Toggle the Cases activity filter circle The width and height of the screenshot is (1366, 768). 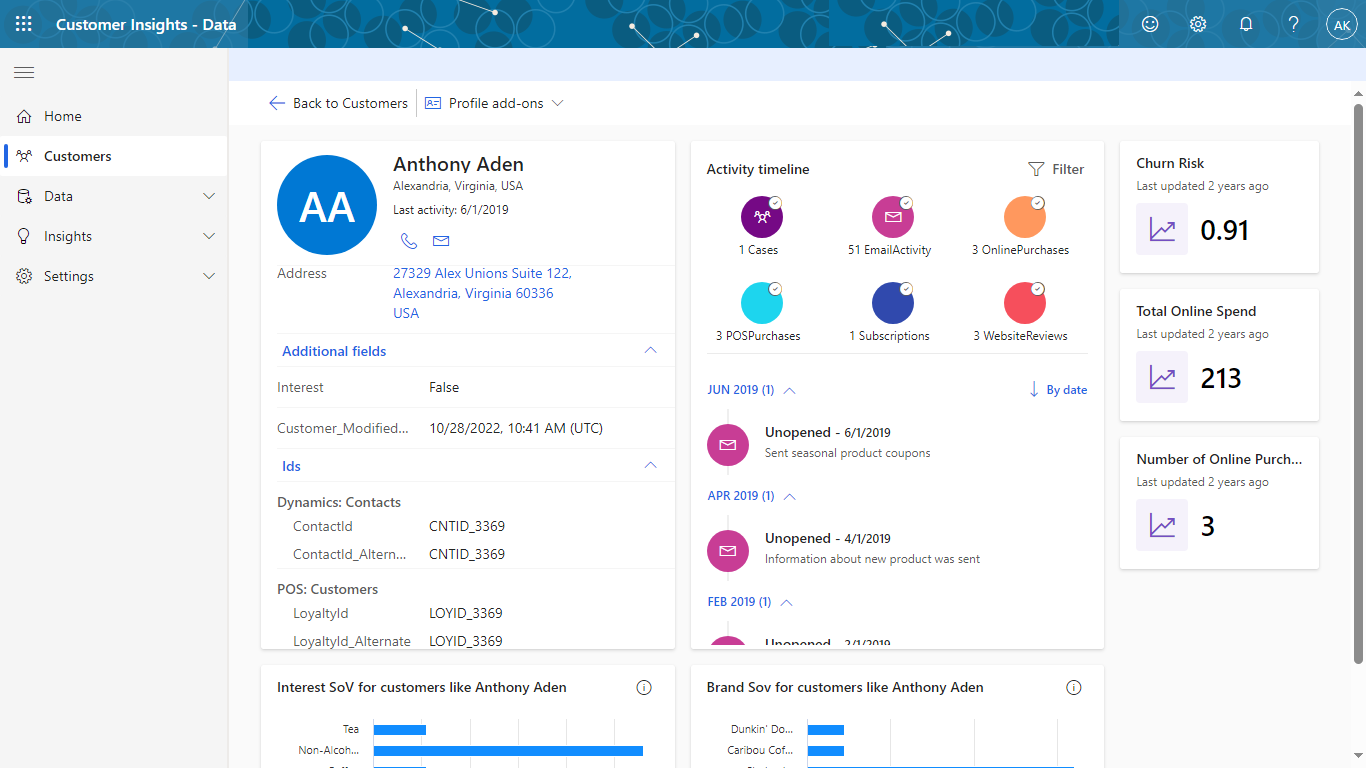point(761,217)
